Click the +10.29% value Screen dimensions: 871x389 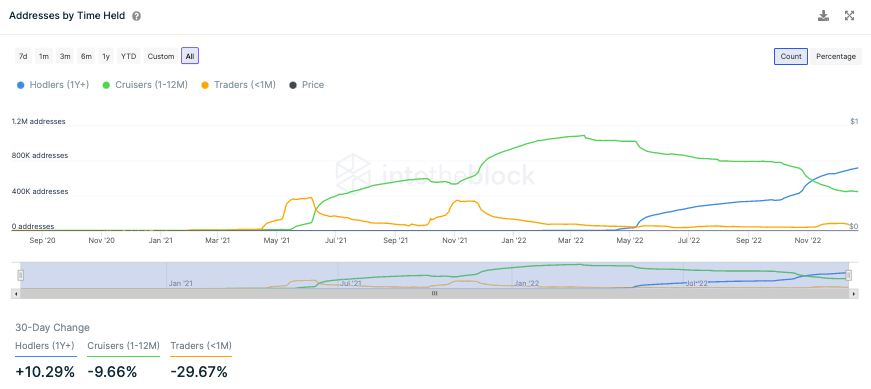coord(45,371)
